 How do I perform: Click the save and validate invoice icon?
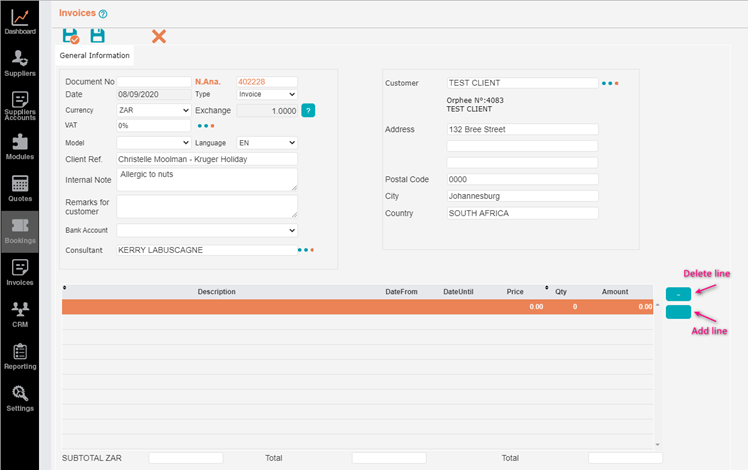(71, 36)
